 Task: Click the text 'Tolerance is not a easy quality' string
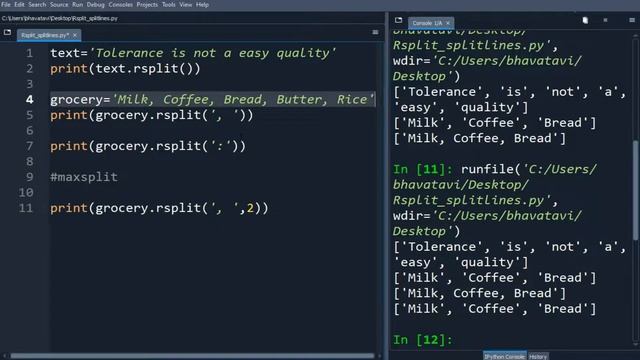(x=212, y=53)
